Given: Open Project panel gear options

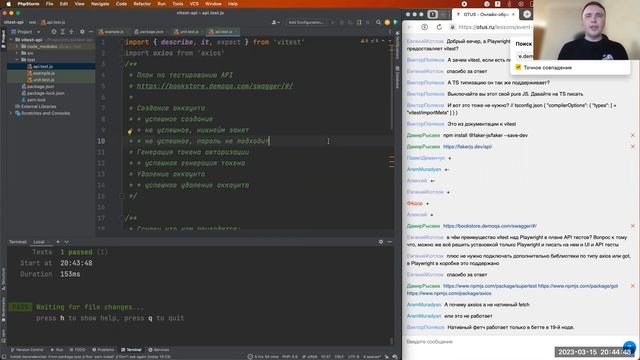Looking at the screenshot, I should pos(82,31).
